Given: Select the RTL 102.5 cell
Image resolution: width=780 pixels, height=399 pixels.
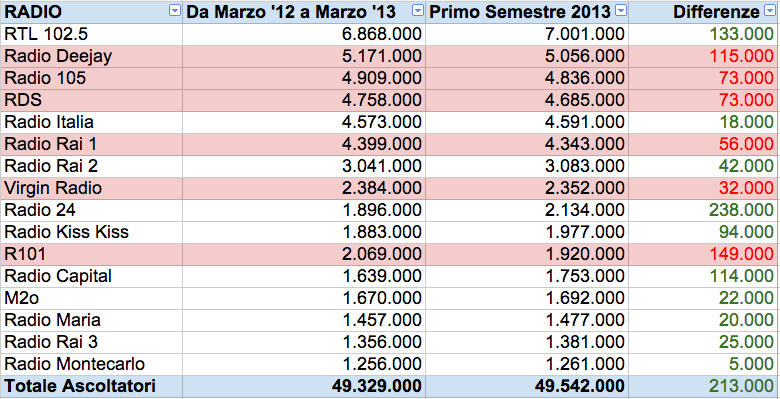Looking at the screenshot, I should pos(92,34).
